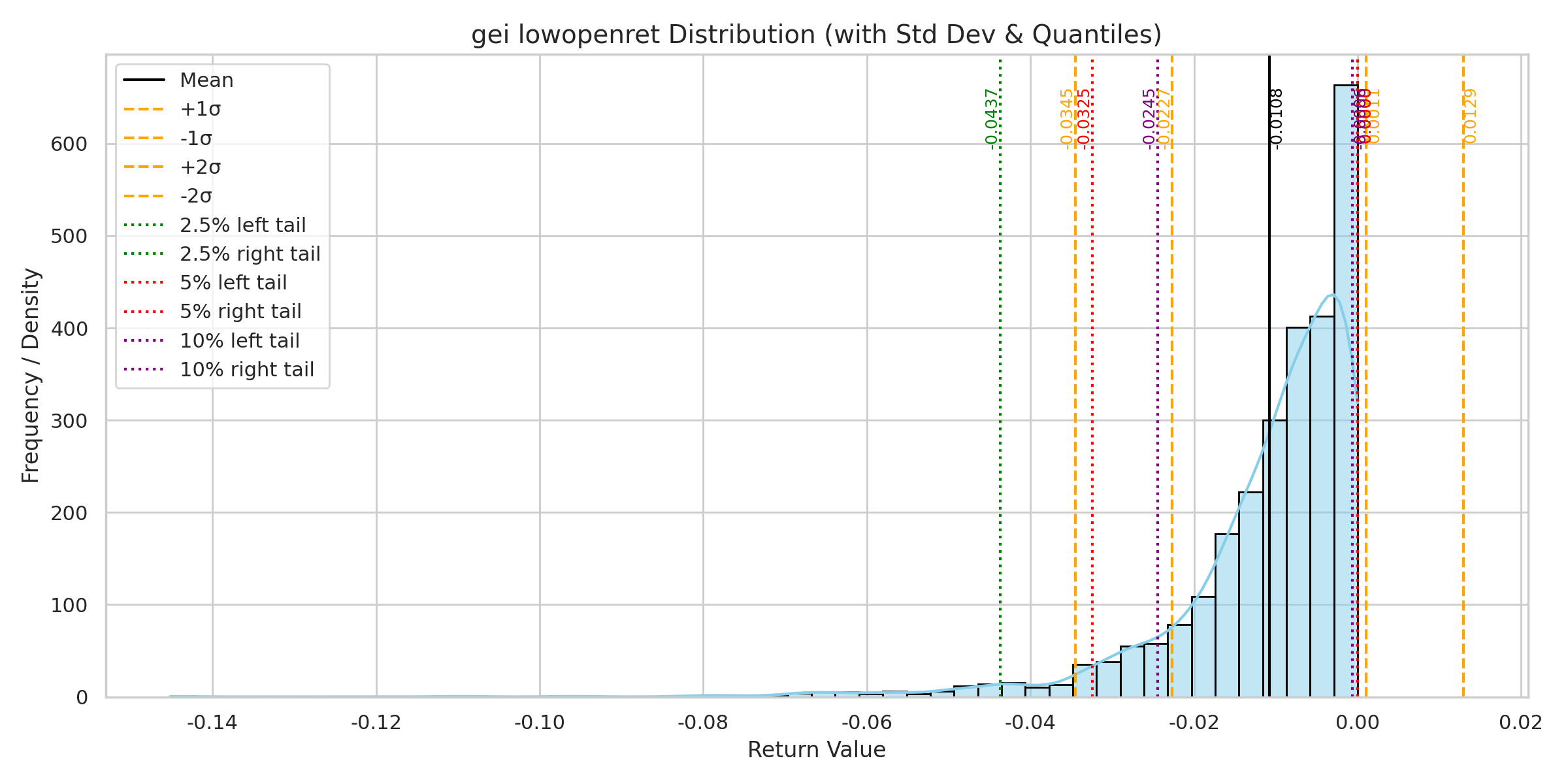
Task: Click the -2σ legend label
Action: (x=196, y=196)
